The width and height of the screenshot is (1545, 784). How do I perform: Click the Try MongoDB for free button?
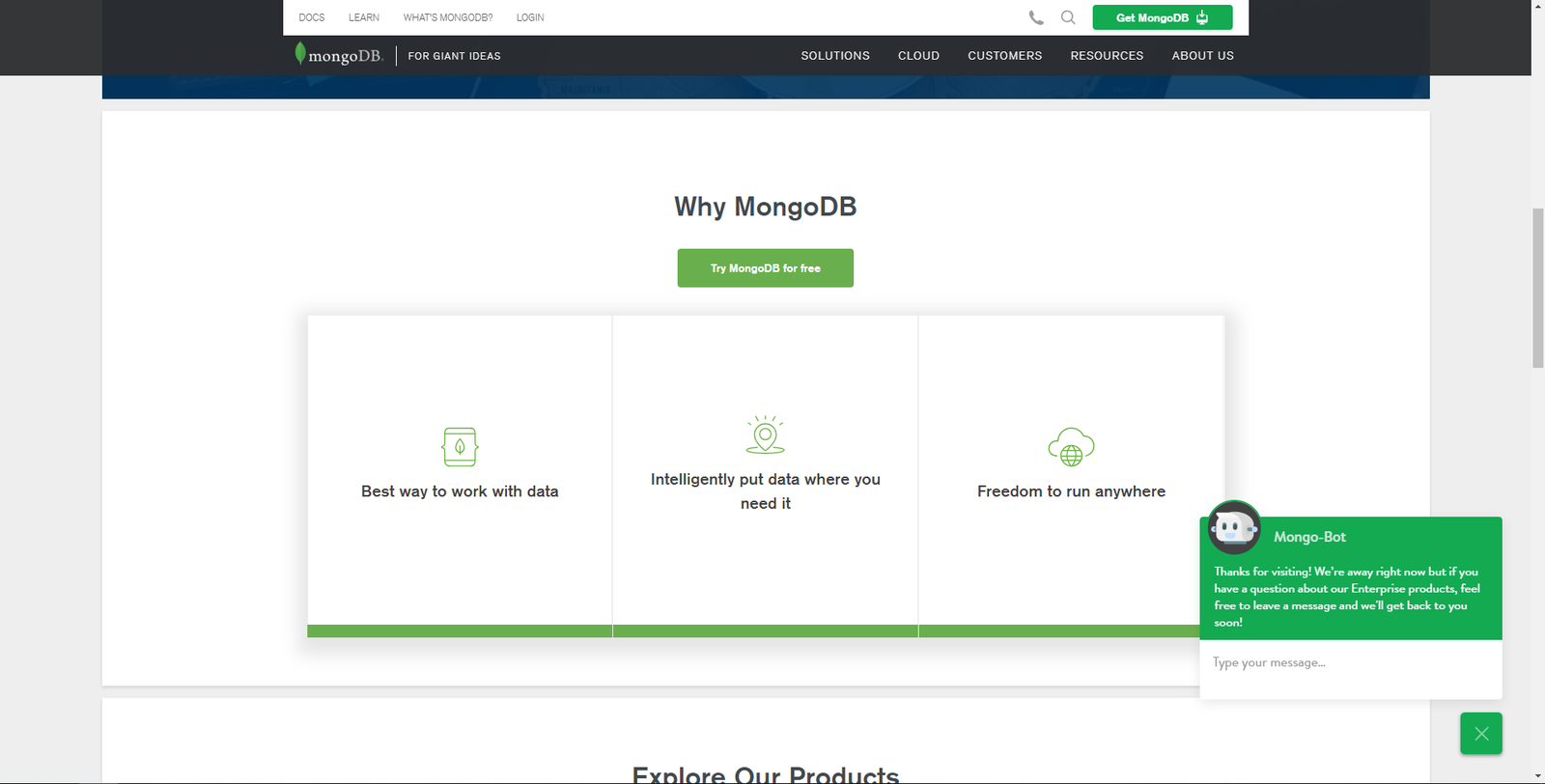coord(766,268)
